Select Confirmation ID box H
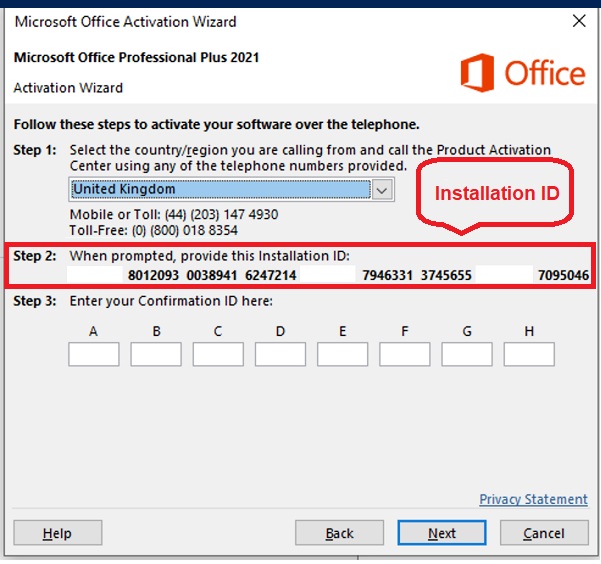601x564 pixels. 529,354
